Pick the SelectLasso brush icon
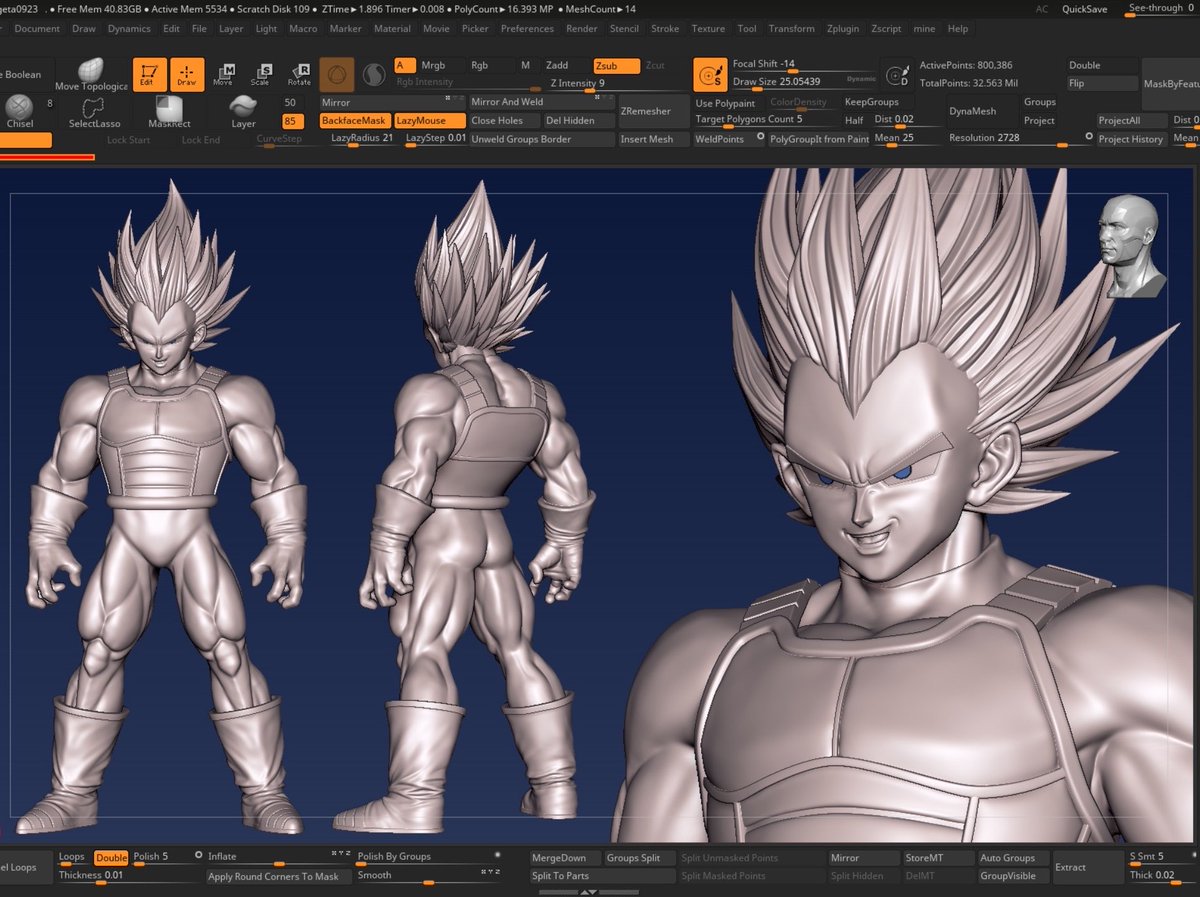 pos(95,112)
